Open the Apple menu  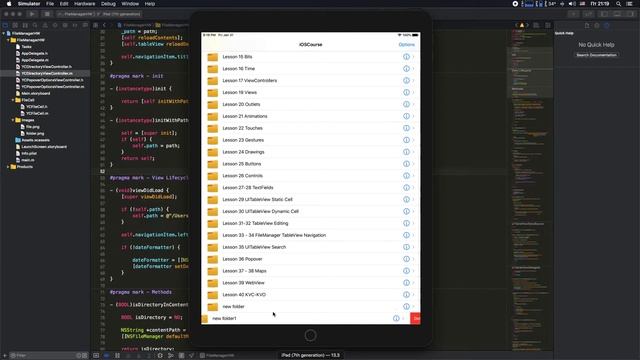9,4
